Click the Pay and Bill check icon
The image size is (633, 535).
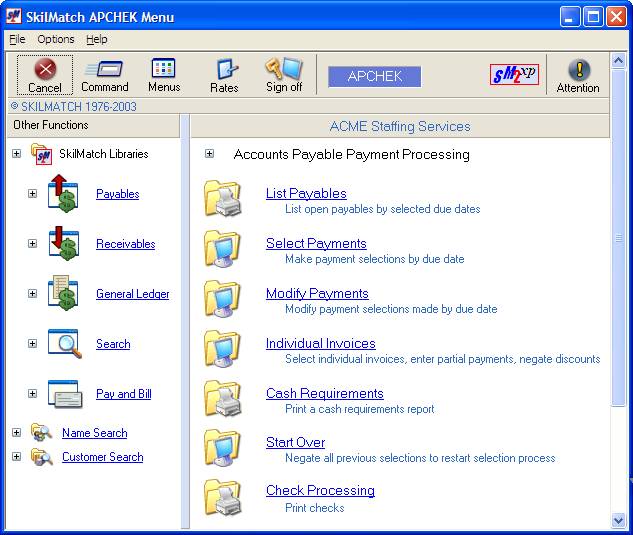65,394
